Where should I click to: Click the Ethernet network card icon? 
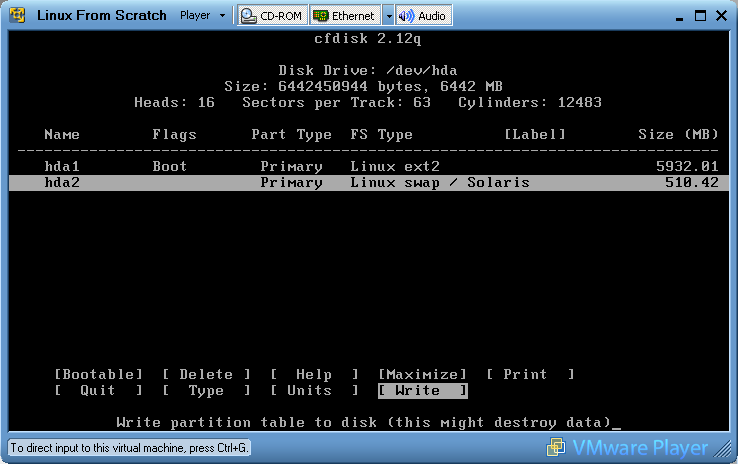click(x=321, y=16)
